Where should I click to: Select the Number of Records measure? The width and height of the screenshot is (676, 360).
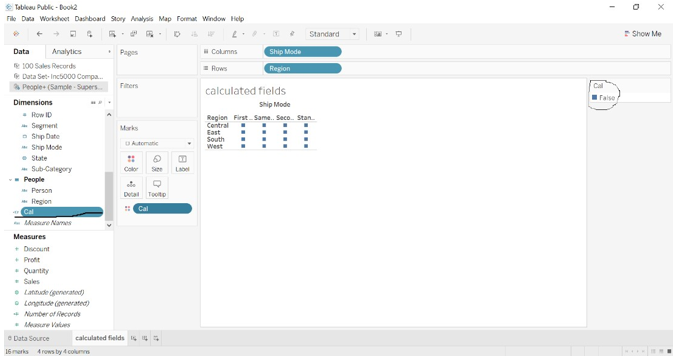point(52,314)
